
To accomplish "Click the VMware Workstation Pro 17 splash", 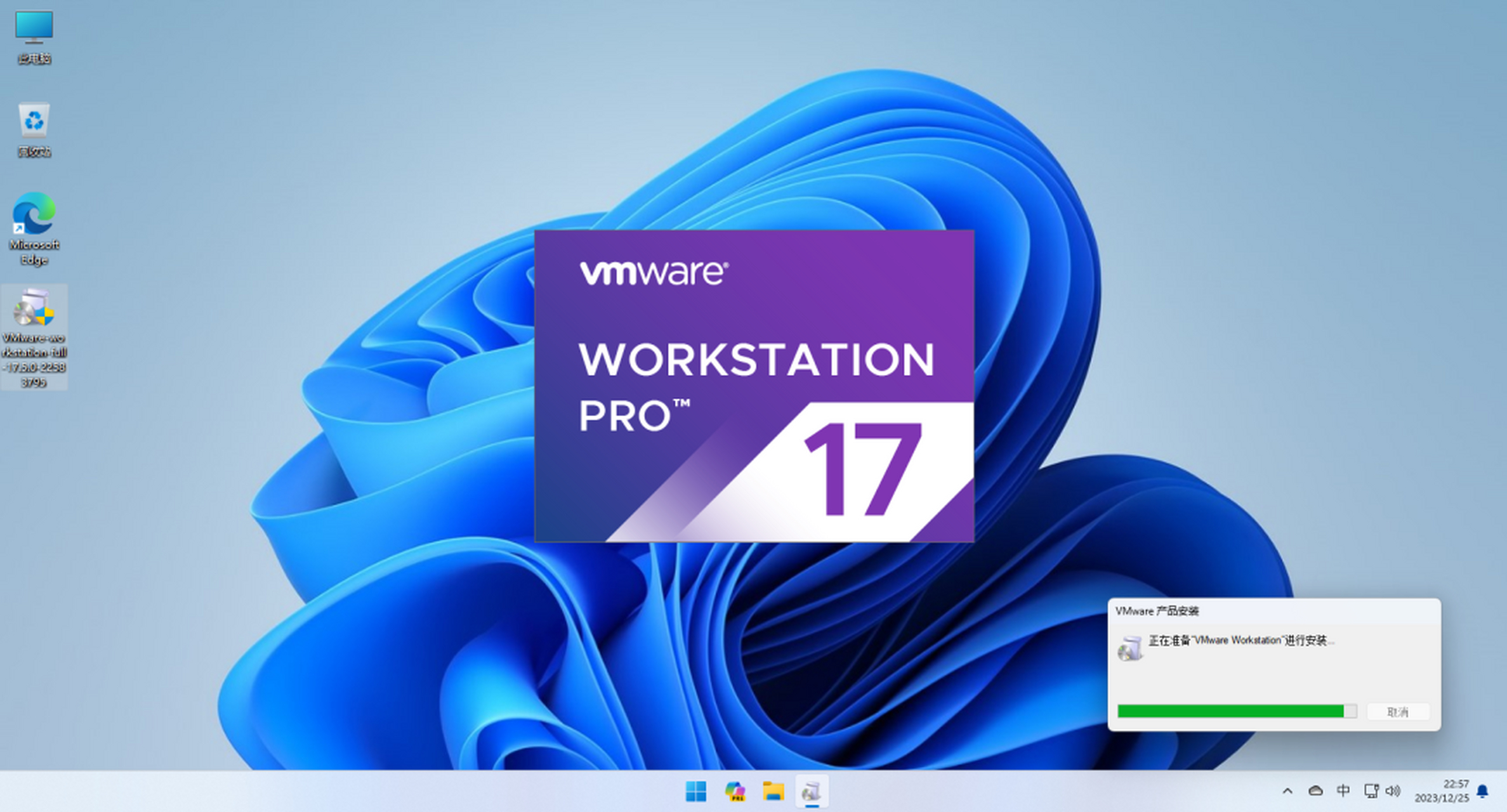I will [x=754, y=386].
